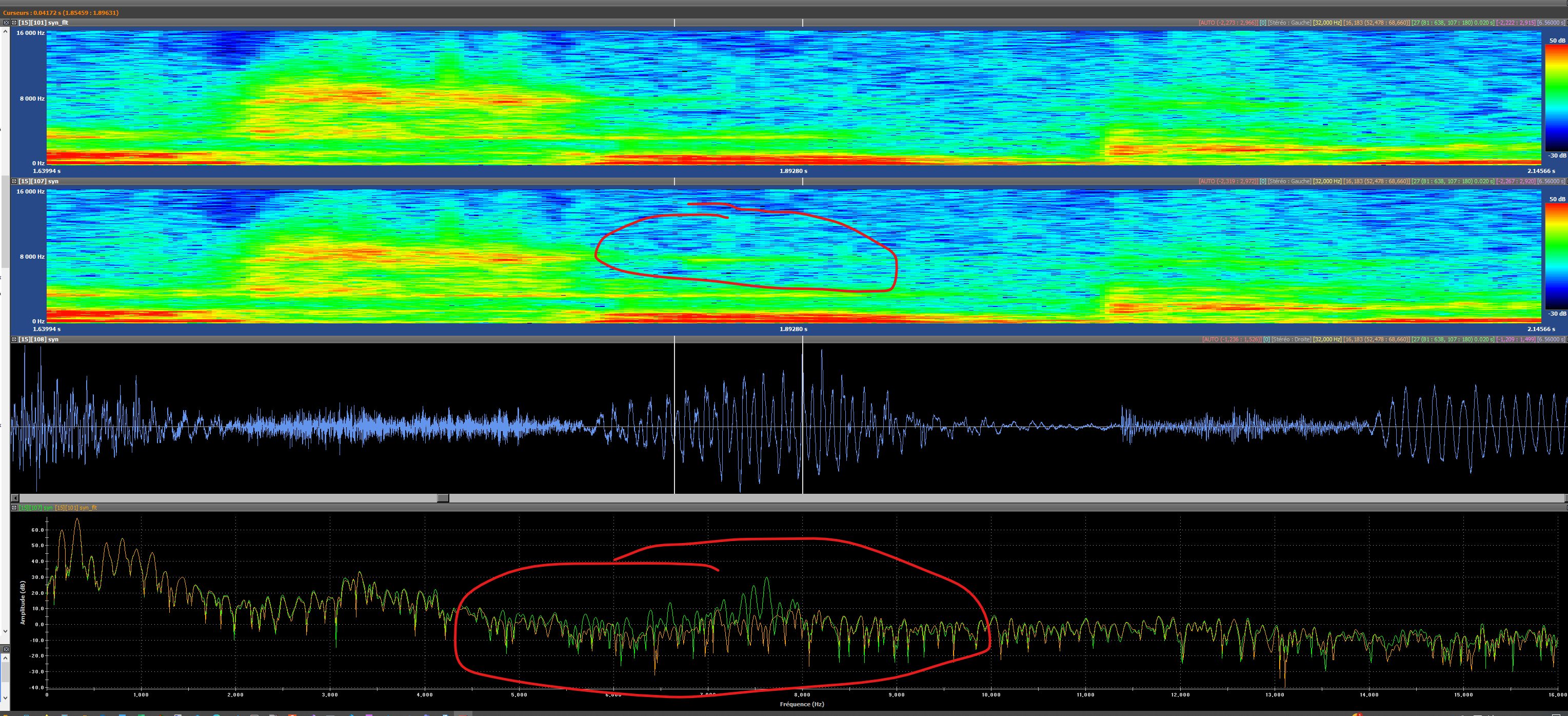Click orange [15][101] syn_flt legend label

(76, 508)
